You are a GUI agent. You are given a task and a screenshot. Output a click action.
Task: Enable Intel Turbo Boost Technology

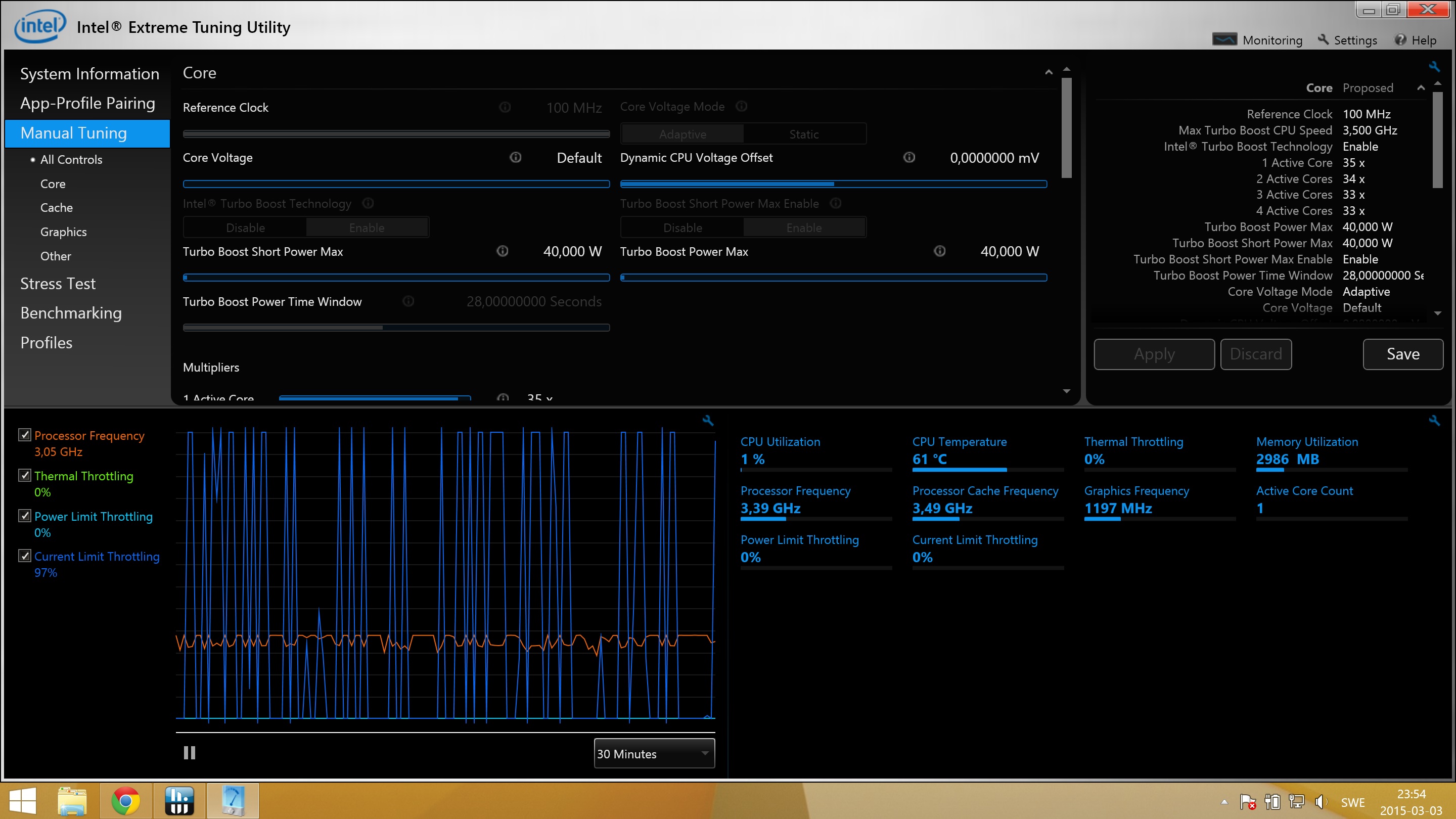(x=367, y=228)
